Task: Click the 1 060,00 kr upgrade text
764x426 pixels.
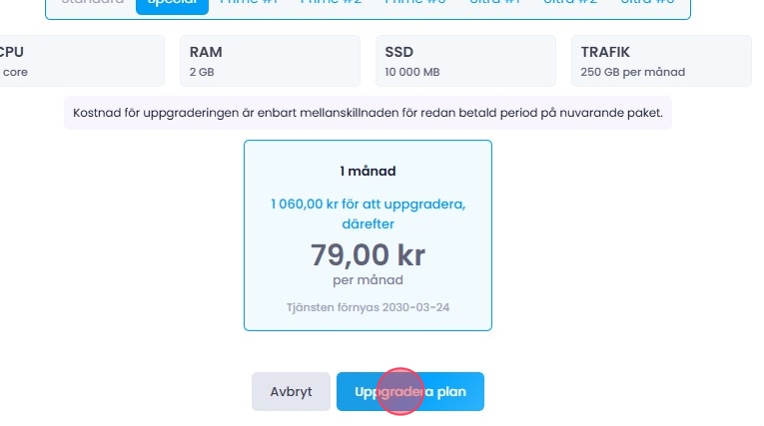Action: pyautogui.click(x=368, y=204)
